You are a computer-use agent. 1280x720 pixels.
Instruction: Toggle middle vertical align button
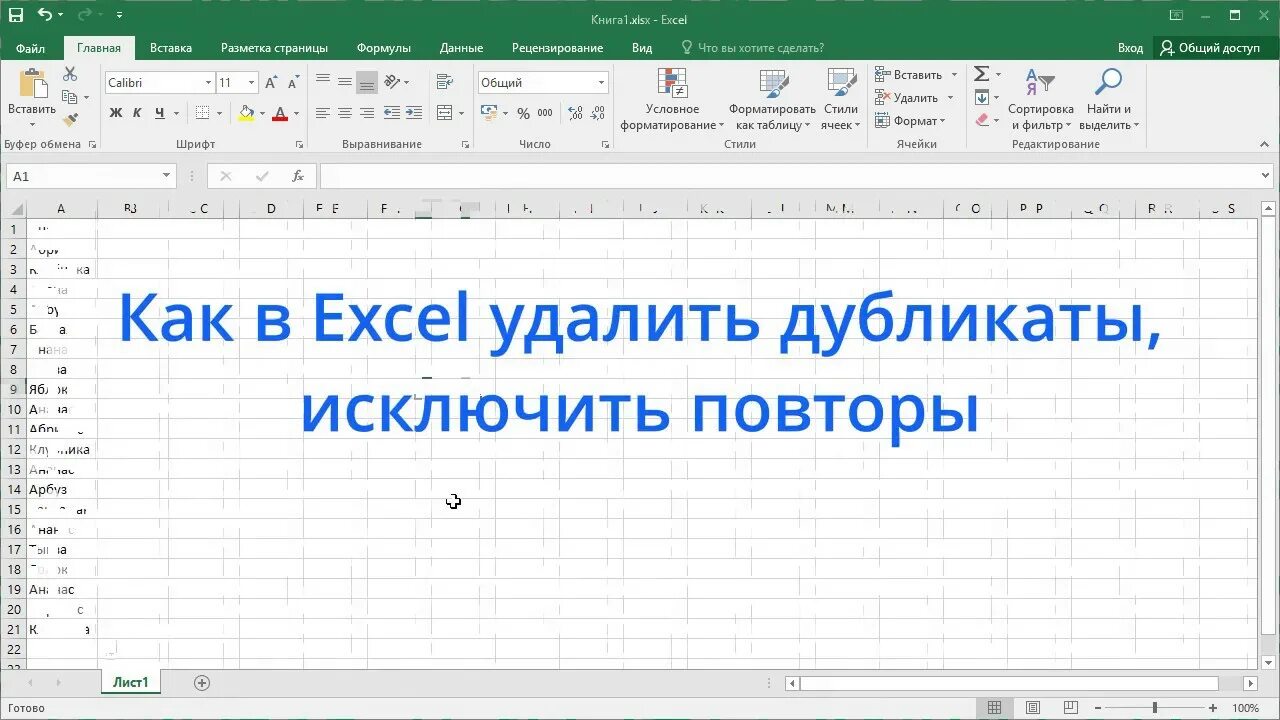345,82
